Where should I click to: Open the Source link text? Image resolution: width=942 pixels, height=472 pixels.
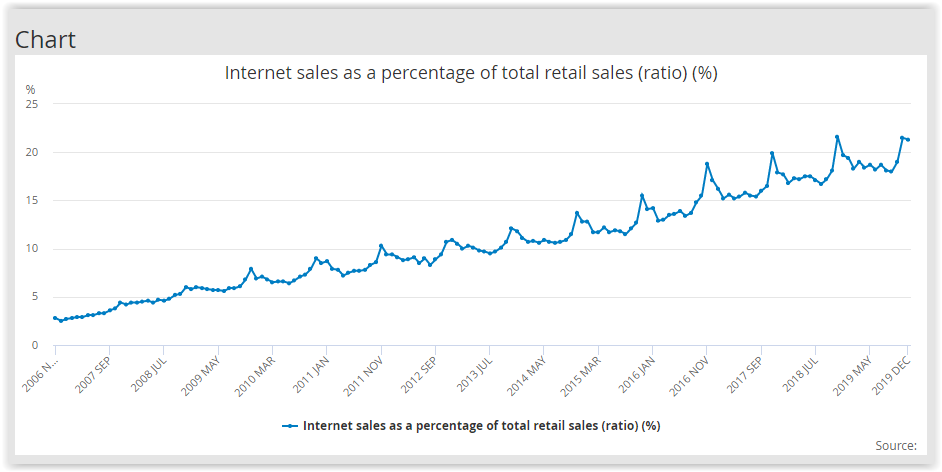coord(893,445)
